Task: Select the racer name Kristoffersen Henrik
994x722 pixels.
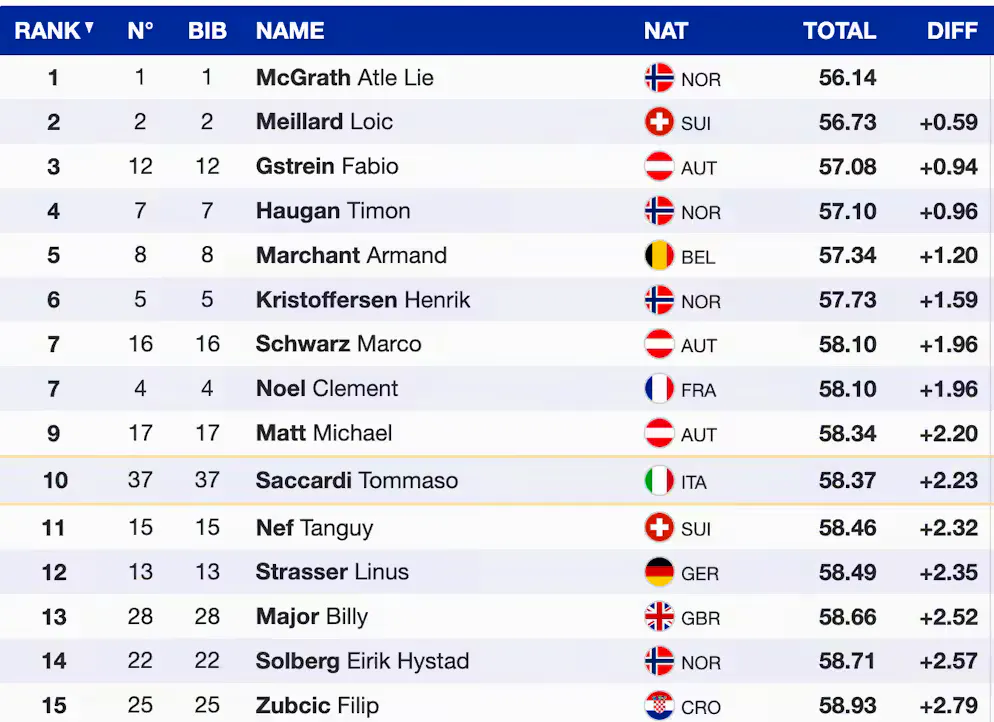Action: [x=363, y=300]
